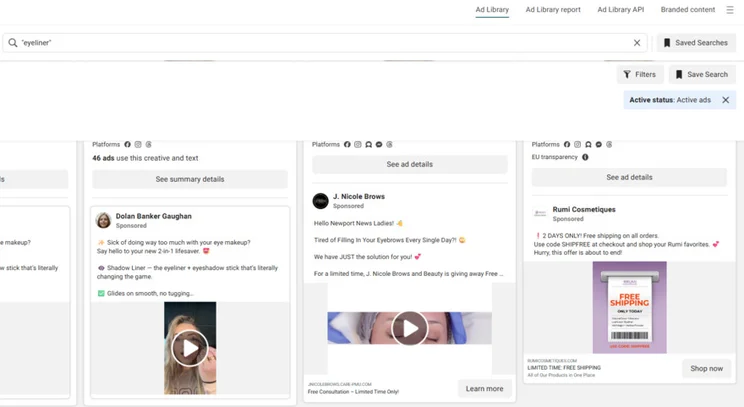This screenshot has width=744, height=407.
Task: Click Threads platform icon above J. Nicole Brows ad
Action: [389, 144]
